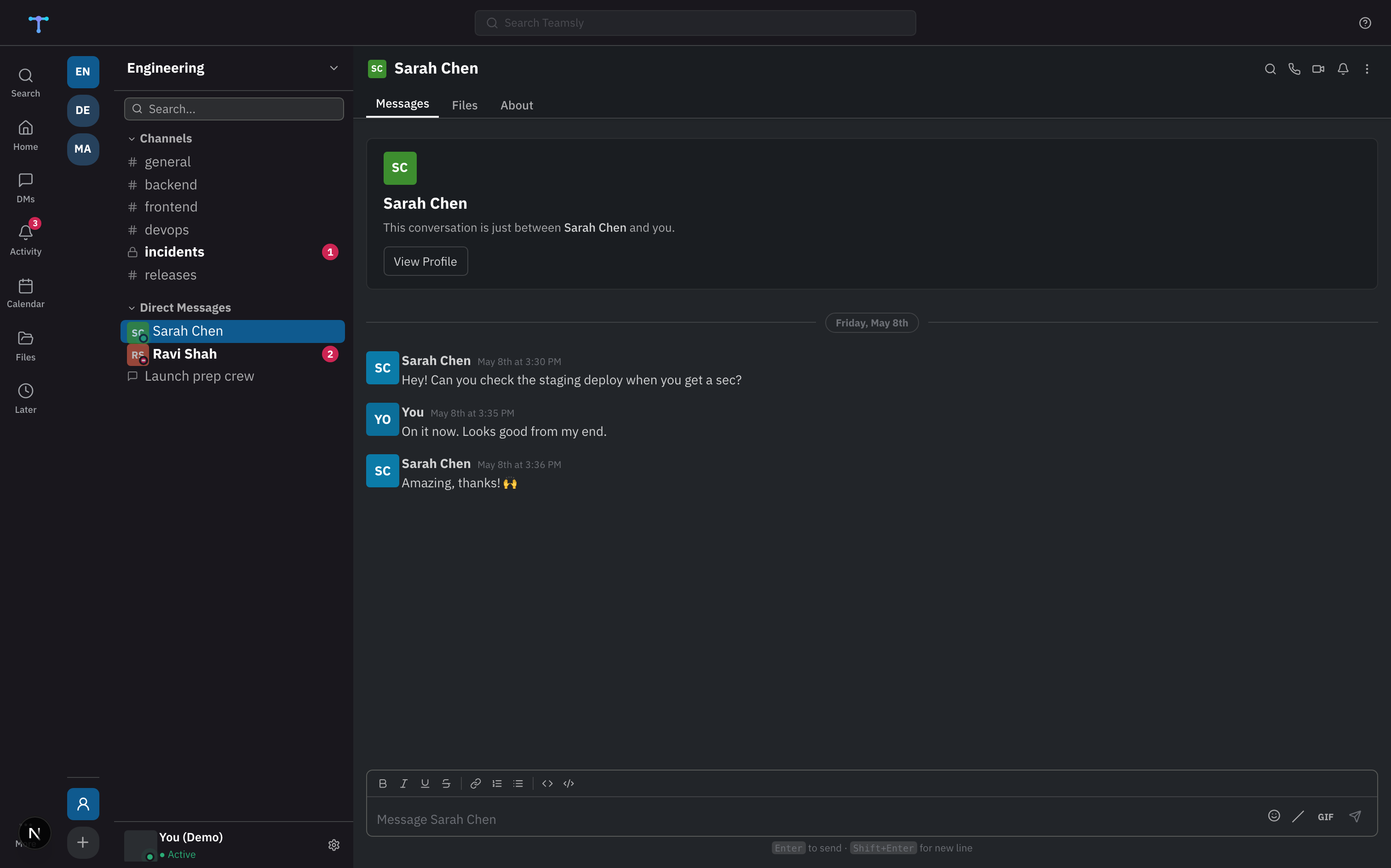
Task: Toggle strikethrough formatting
Action: click(x=446, y=783)
